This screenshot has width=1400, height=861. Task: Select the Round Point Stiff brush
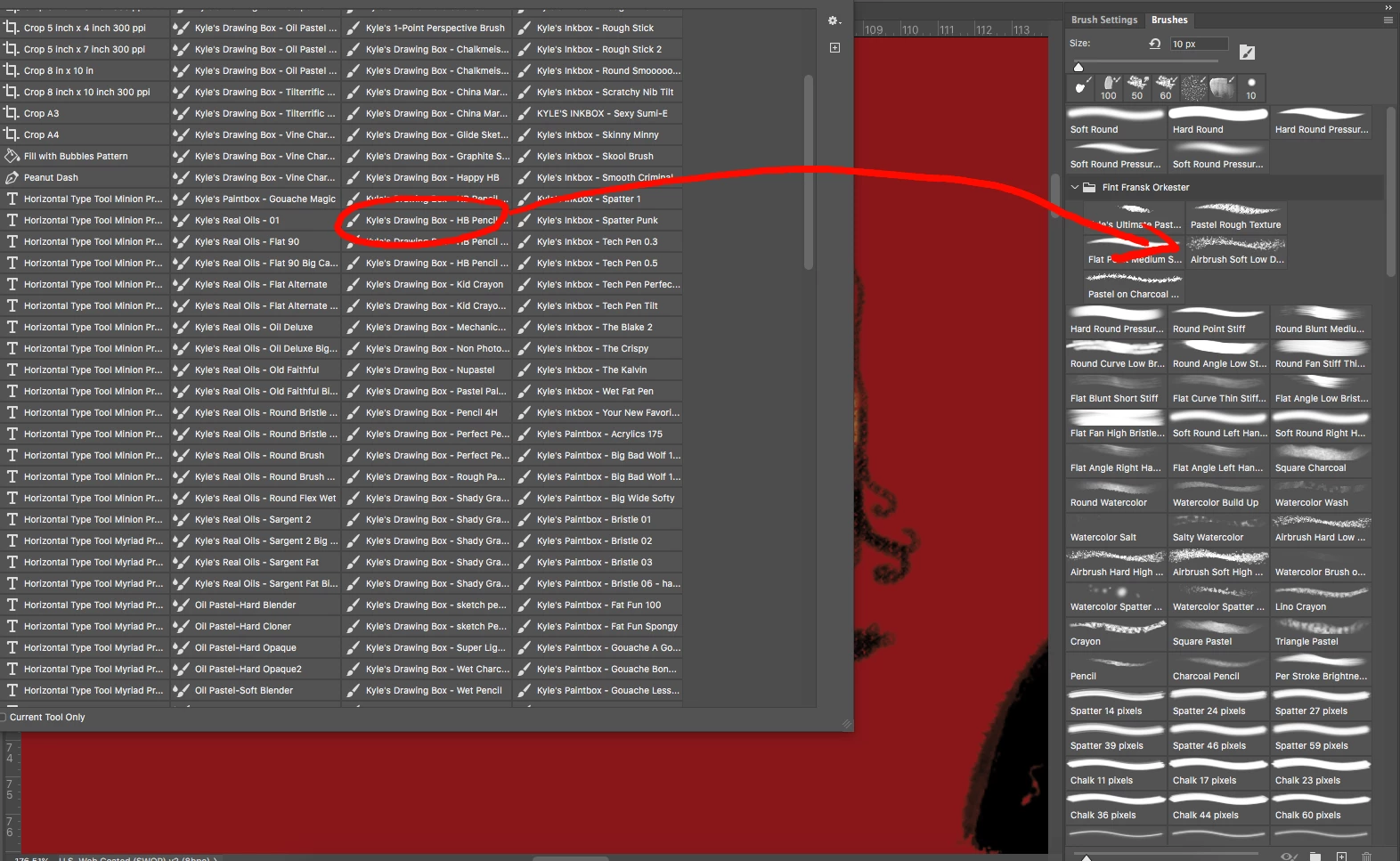point(1218,321)
